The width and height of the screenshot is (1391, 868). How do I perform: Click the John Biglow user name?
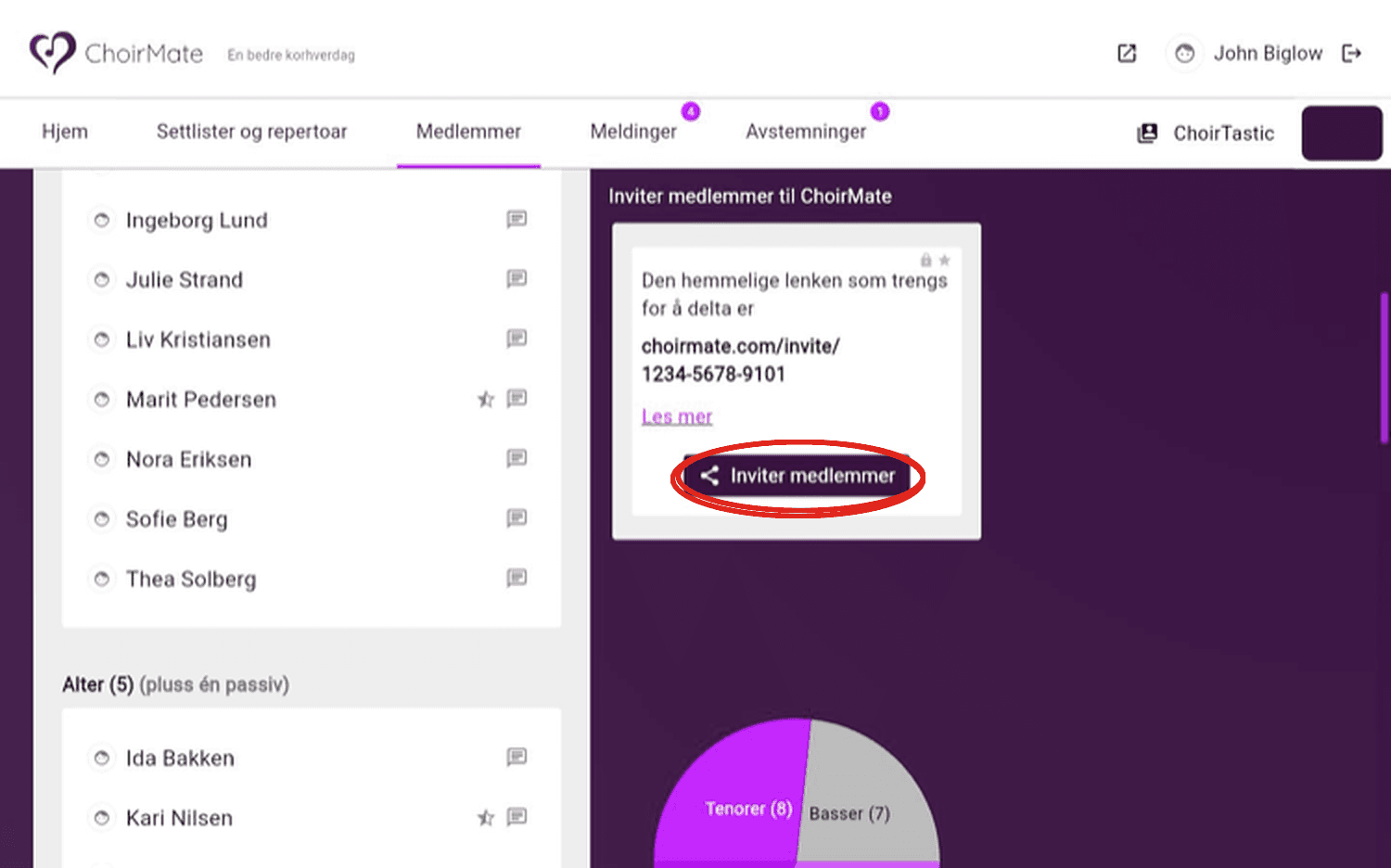click(x=1268, y=54)
